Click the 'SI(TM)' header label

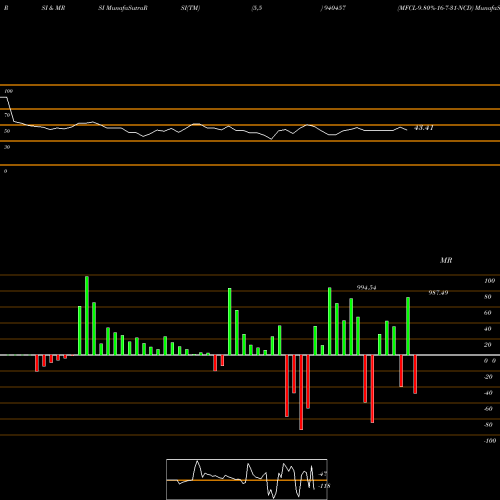click(190, 8)
